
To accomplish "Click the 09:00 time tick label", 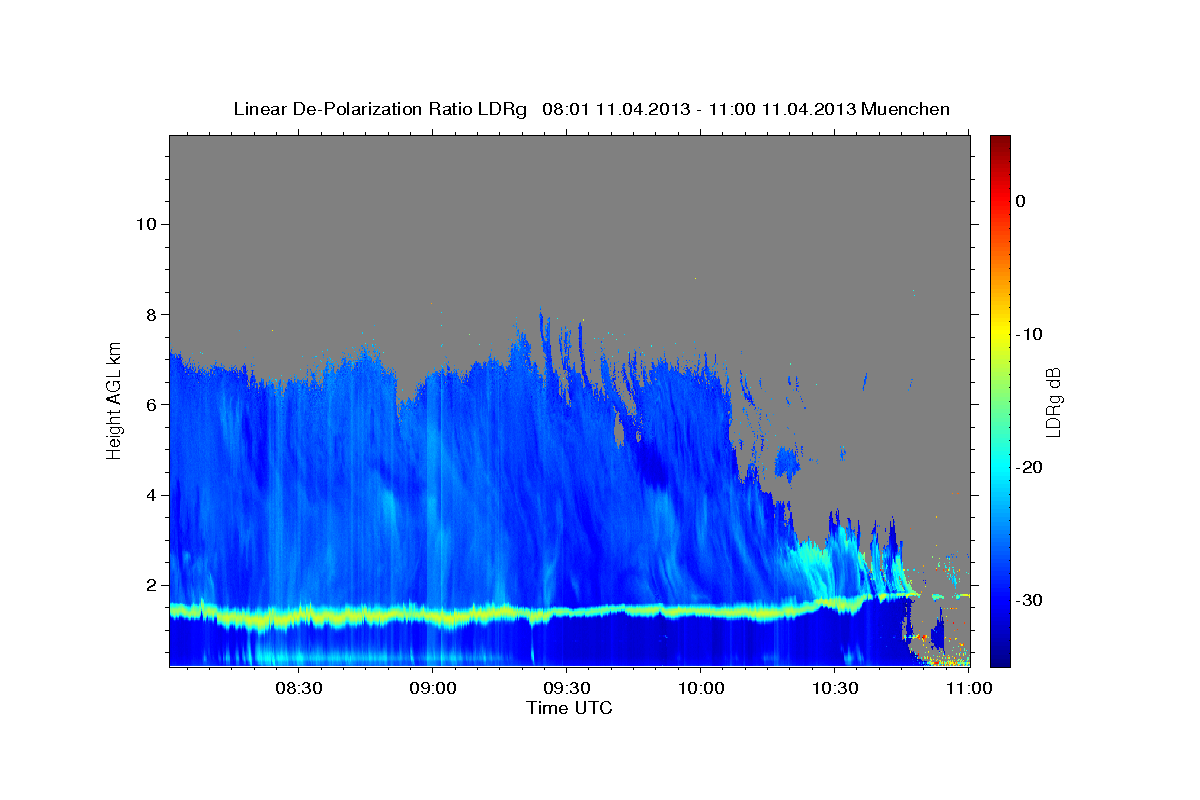I will click(x=432, y=688).
